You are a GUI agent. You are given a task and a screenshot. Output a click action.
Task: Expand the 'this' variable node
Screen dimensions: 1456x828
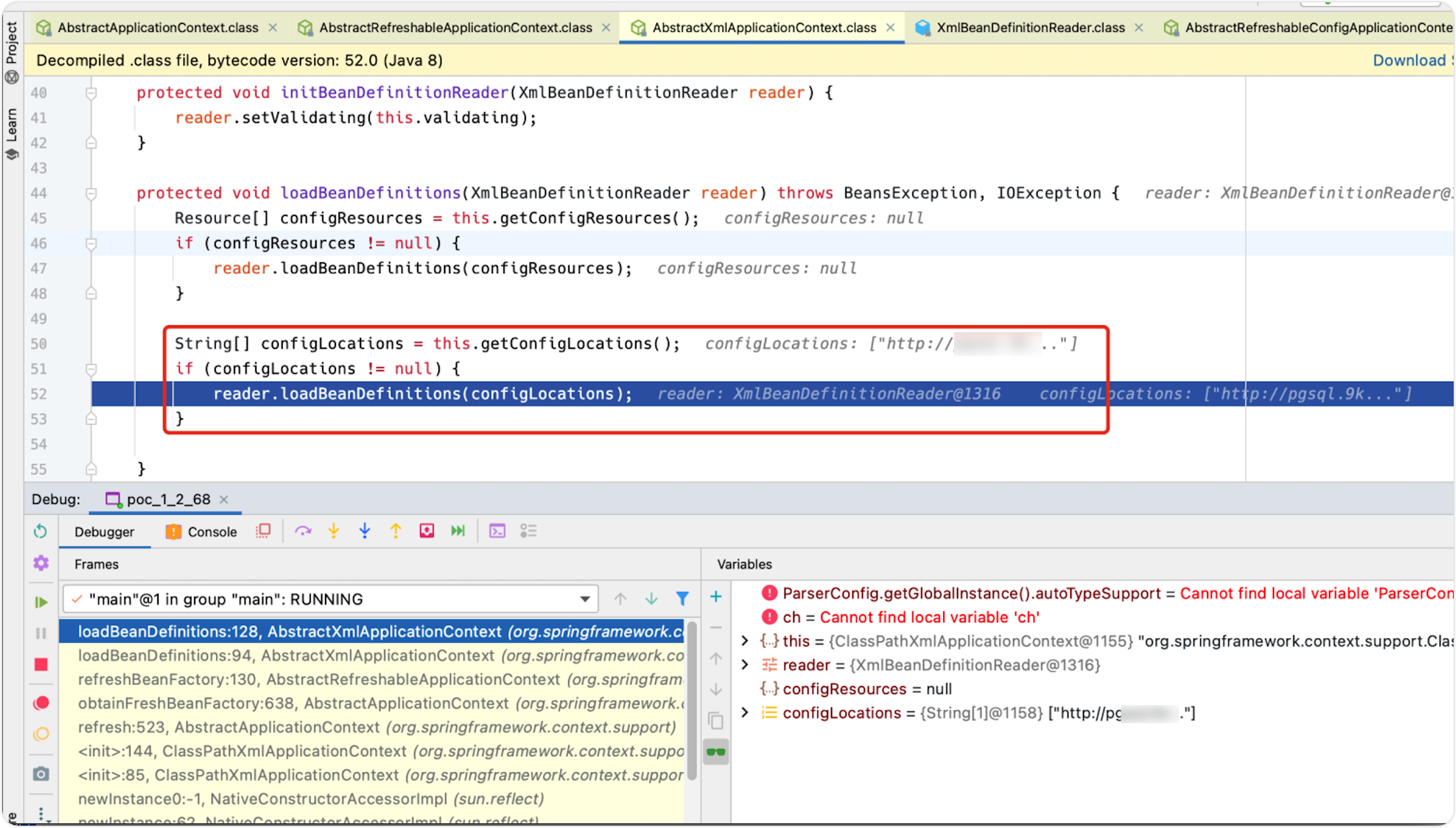[x=745, y=641]
